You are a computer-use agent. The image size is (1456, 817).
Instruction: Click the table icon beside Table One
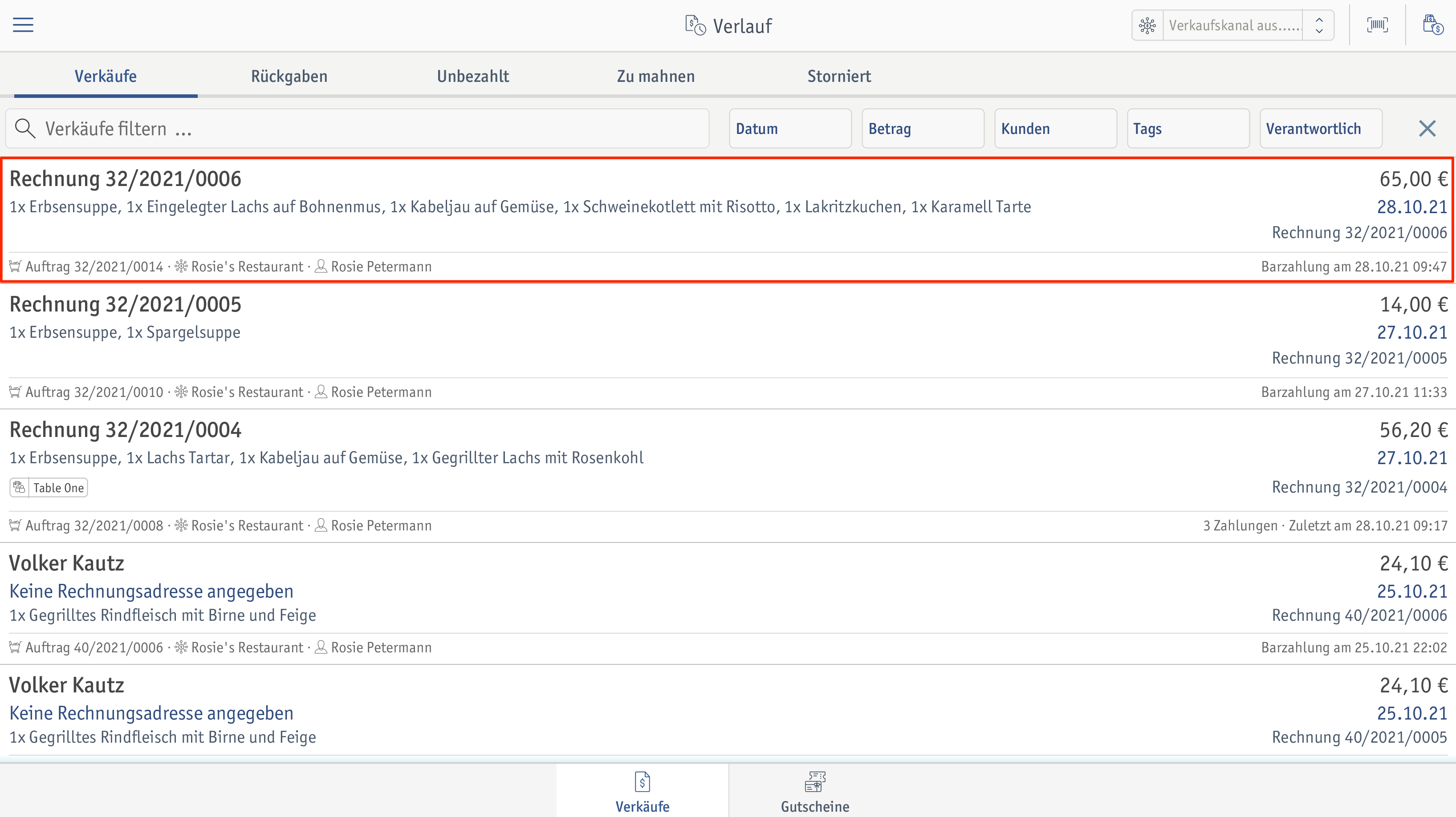pyautogui.click(x=19, y=488)
